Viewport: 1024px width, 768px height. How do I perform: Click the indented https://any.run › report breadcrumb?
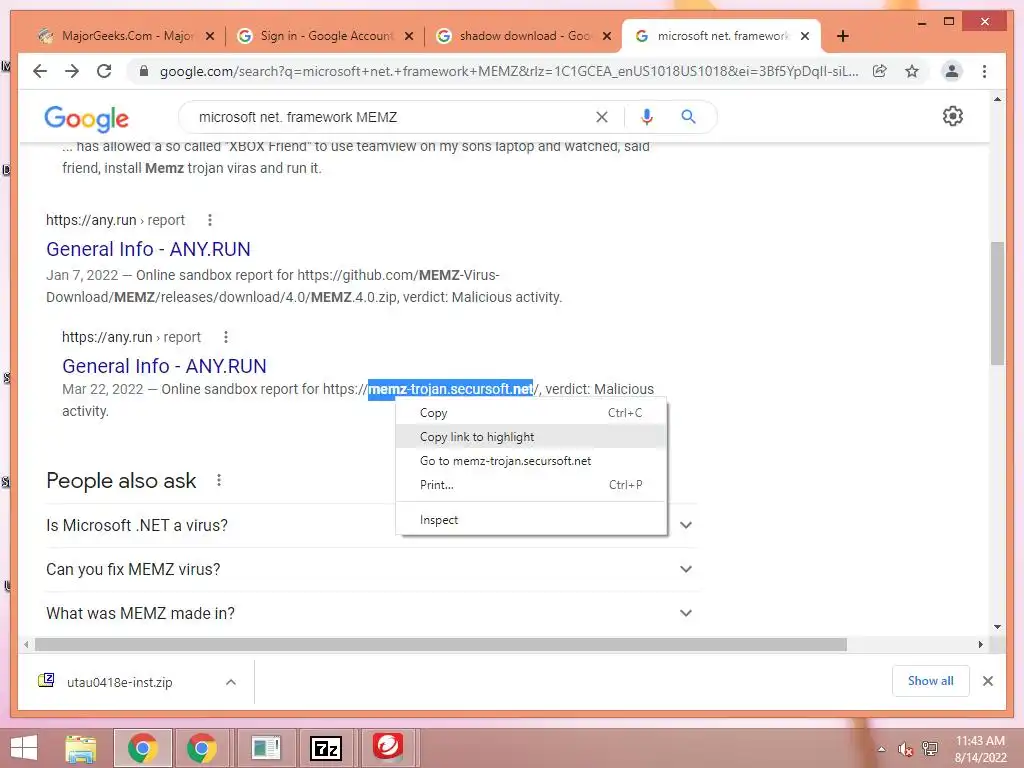coord(131,337)
